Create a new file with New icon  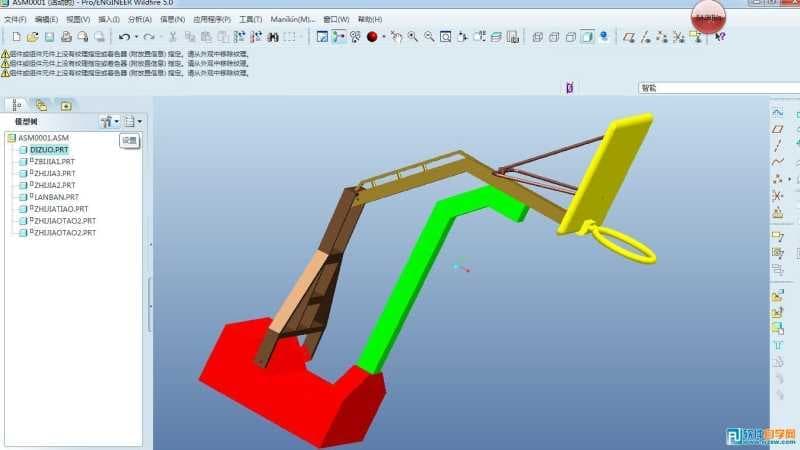point(16,37)
